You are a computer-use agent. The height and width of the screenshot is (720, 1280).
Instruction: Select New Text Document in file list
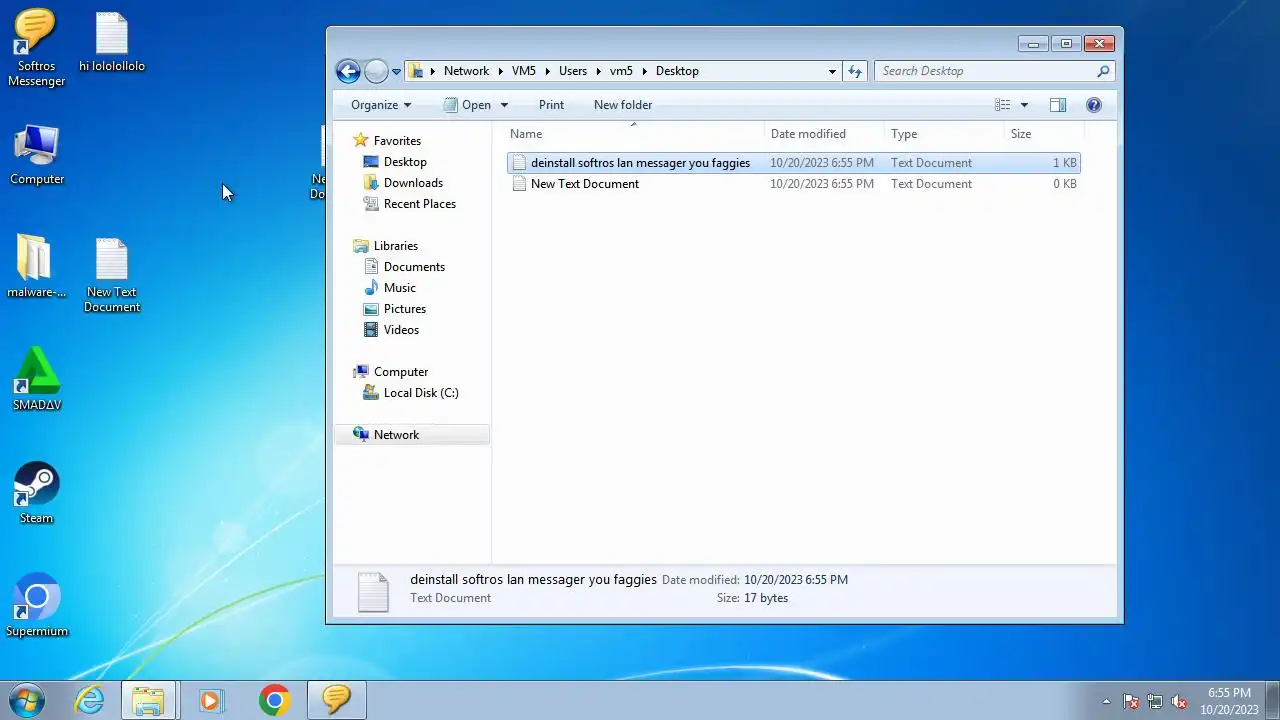coord(794,184)
